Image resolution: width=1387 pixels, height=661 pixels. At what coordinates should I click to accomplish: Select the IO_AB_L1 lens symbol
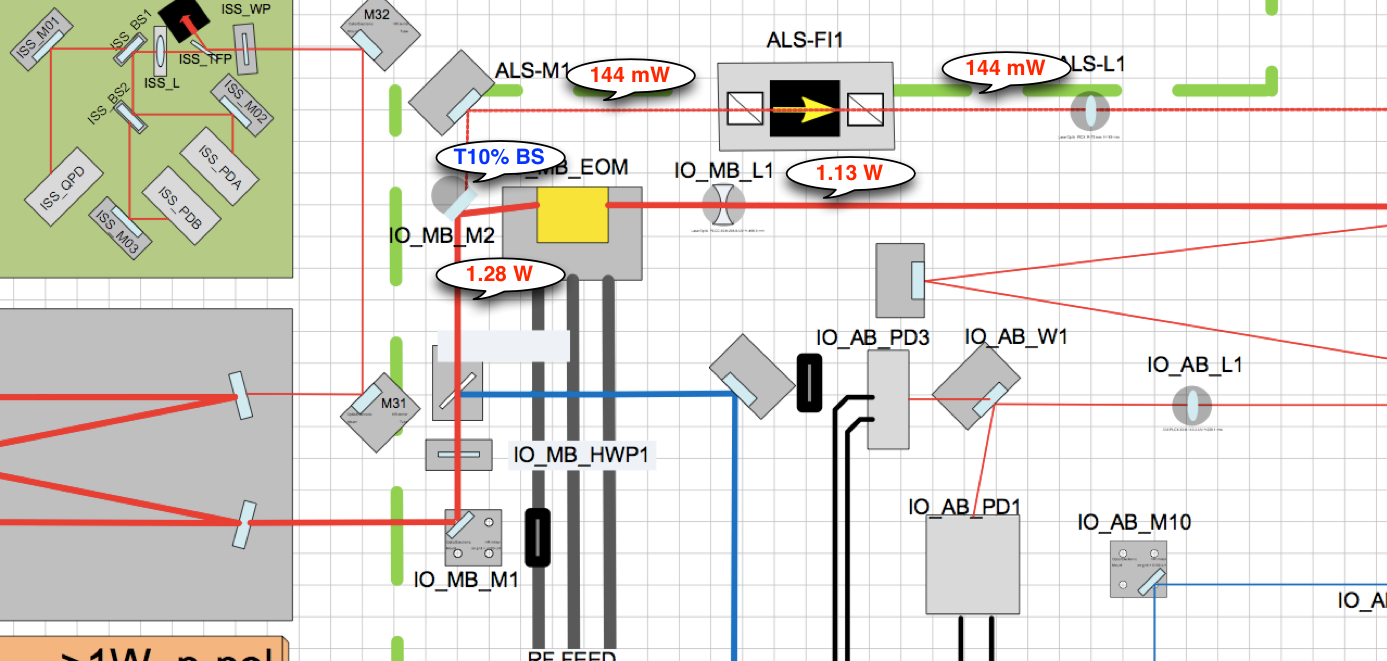pyautogui.click(x=1192, y=405)
